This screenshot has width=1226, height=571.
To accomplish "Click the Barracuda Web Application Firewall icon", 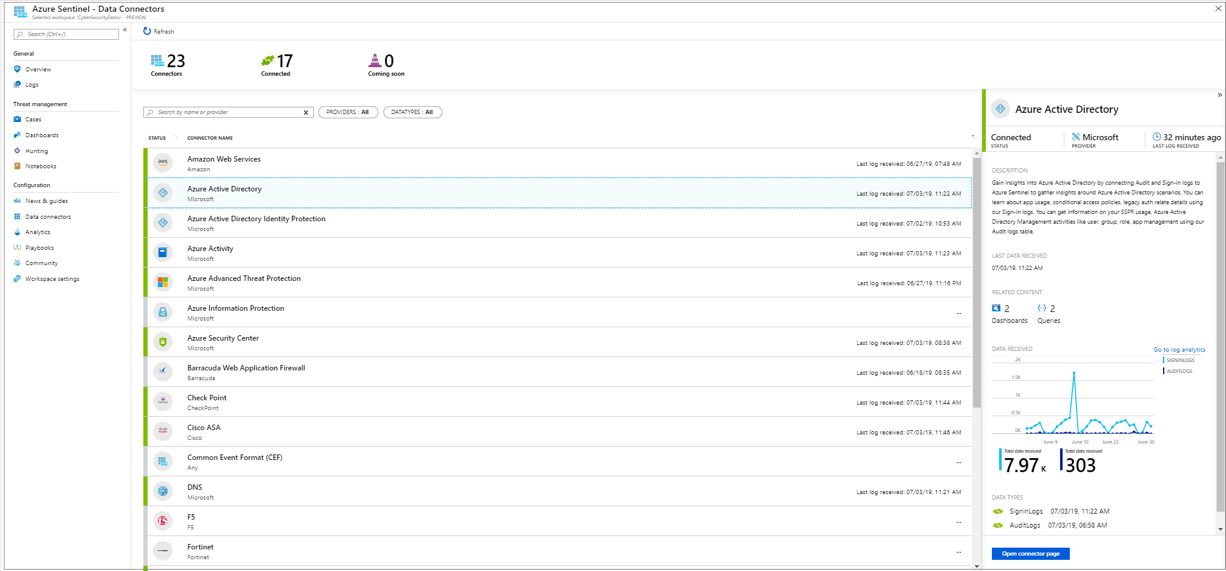I will [163, 372].
